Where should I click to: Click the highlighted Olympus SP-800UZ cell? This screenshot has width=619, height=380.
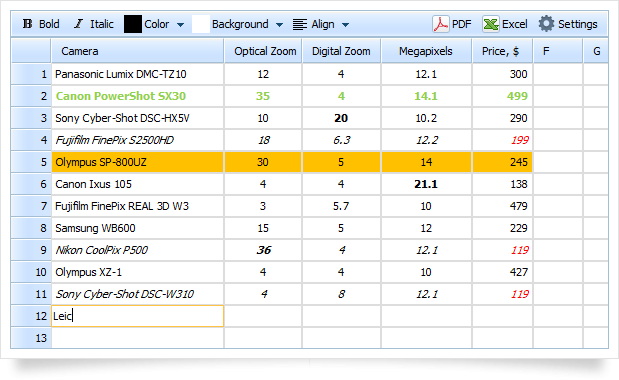click(137, 162)
